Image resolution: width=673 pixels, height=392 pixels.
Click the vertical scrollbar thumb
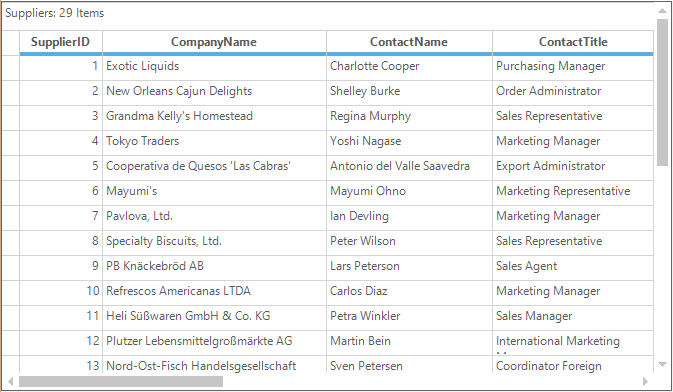pyautogui.click(x=662, y=92)
